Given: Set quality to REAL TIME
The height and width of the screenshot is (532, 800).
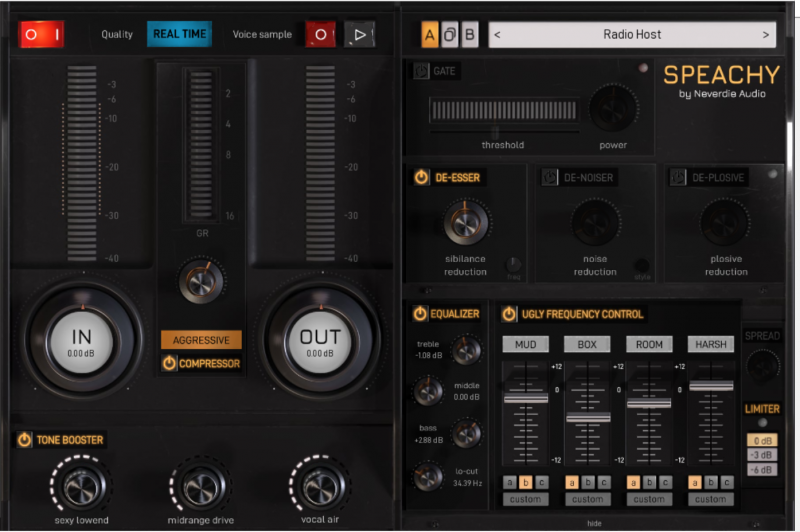Looking at the screenshot, I should click(179, 34).
